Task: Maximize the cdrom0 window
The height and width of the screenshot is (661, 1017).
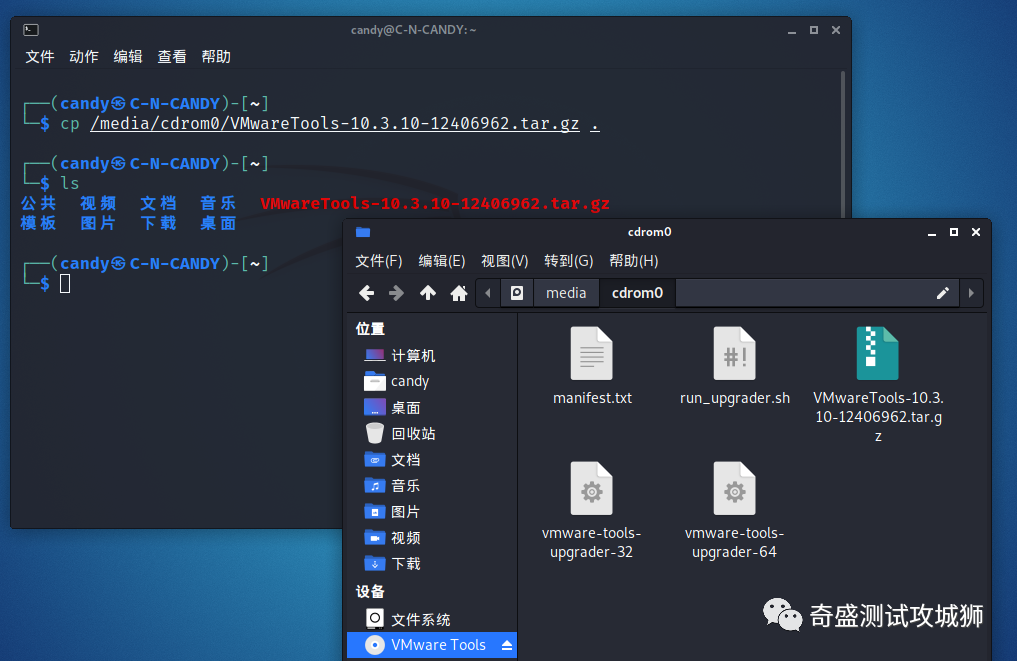Action: (x=954, y=232)
